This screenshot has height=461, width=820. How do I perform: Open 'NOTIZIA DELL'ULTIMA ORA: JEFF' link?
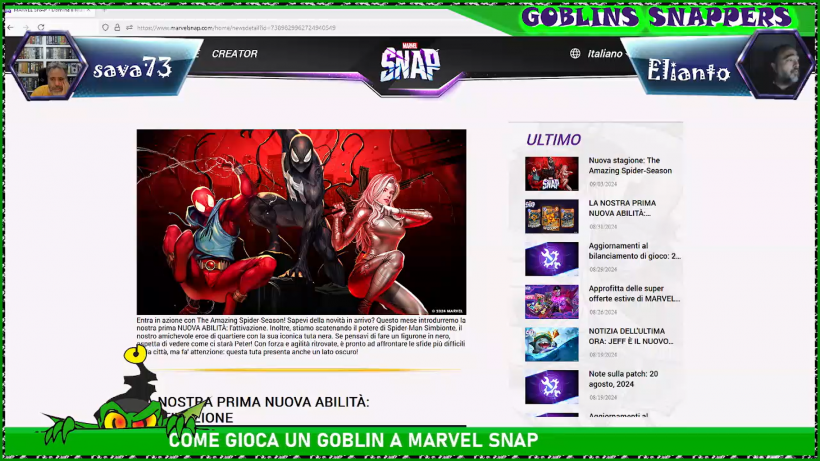(x=631, y=336)
